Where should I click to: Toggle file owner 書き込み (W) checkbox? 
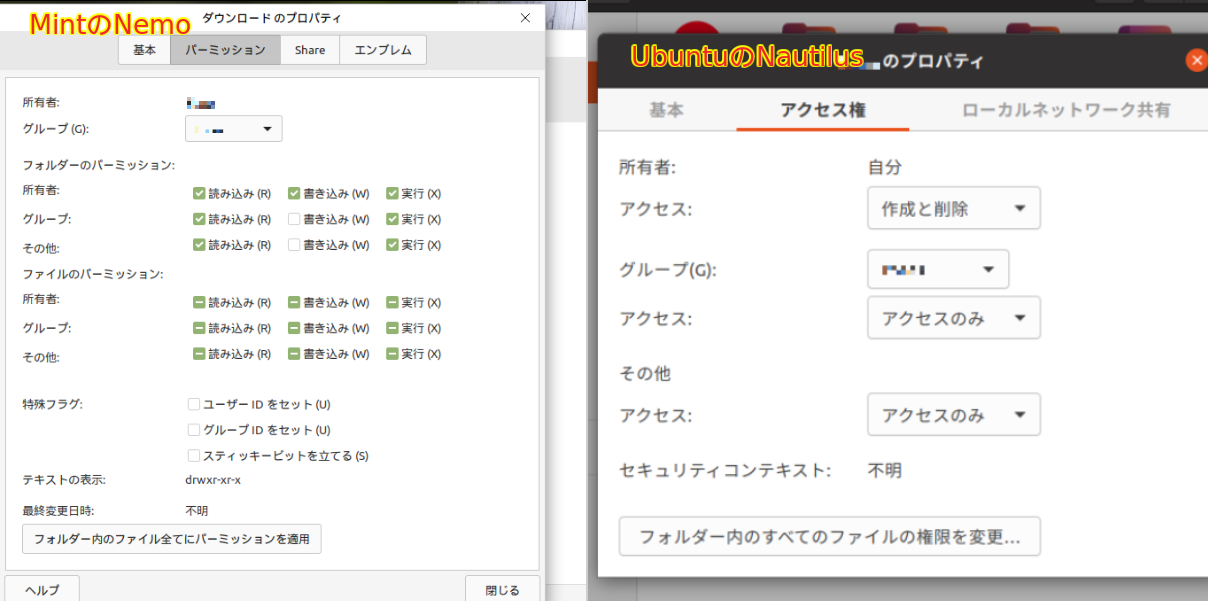click(294, 302)
